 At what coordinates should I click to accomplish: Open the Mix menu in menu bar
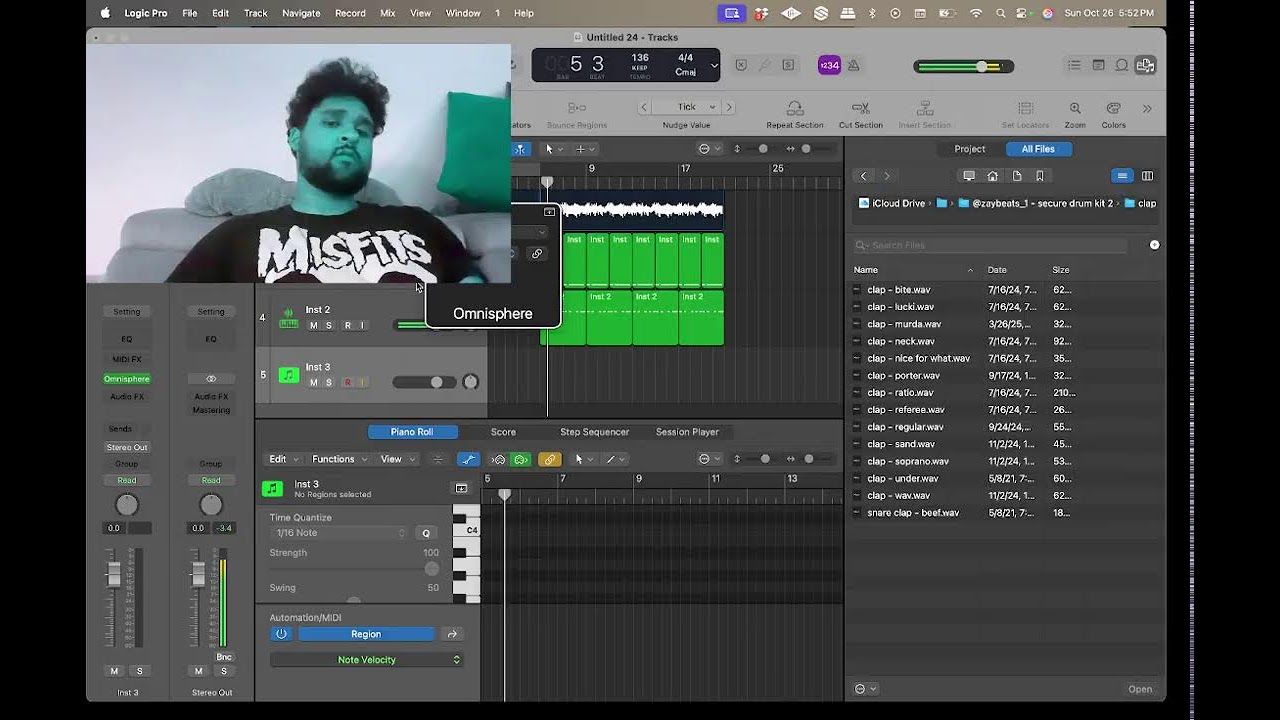[x=388, y=13]
